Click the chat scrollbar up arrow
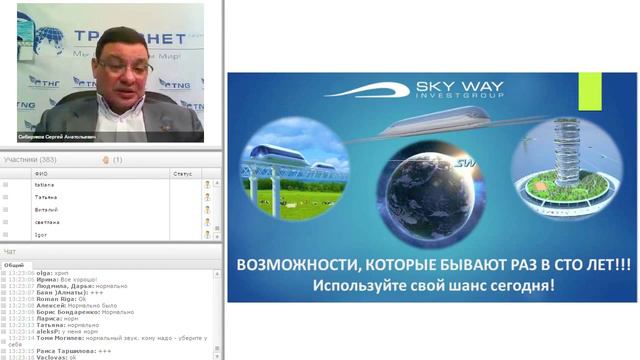The width and height of the screenshot is (640, 360). point(217,274)
